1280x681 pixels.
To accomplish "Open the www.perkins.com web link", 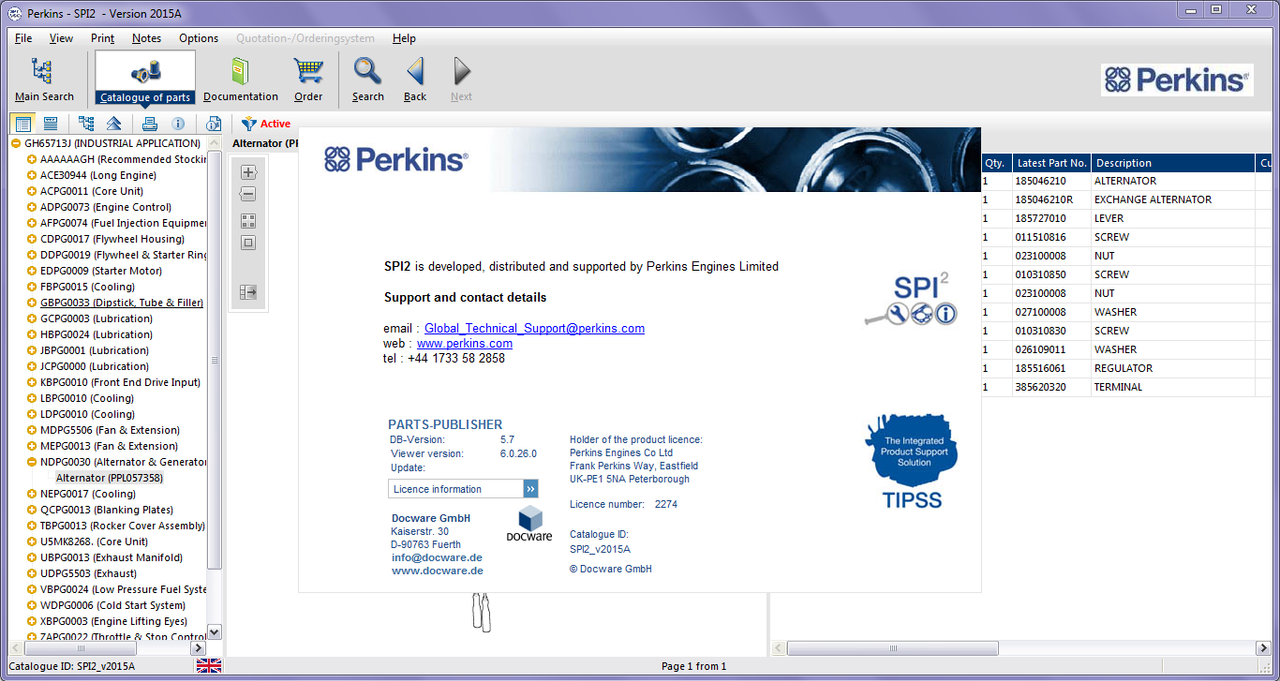I will [464, 343].
